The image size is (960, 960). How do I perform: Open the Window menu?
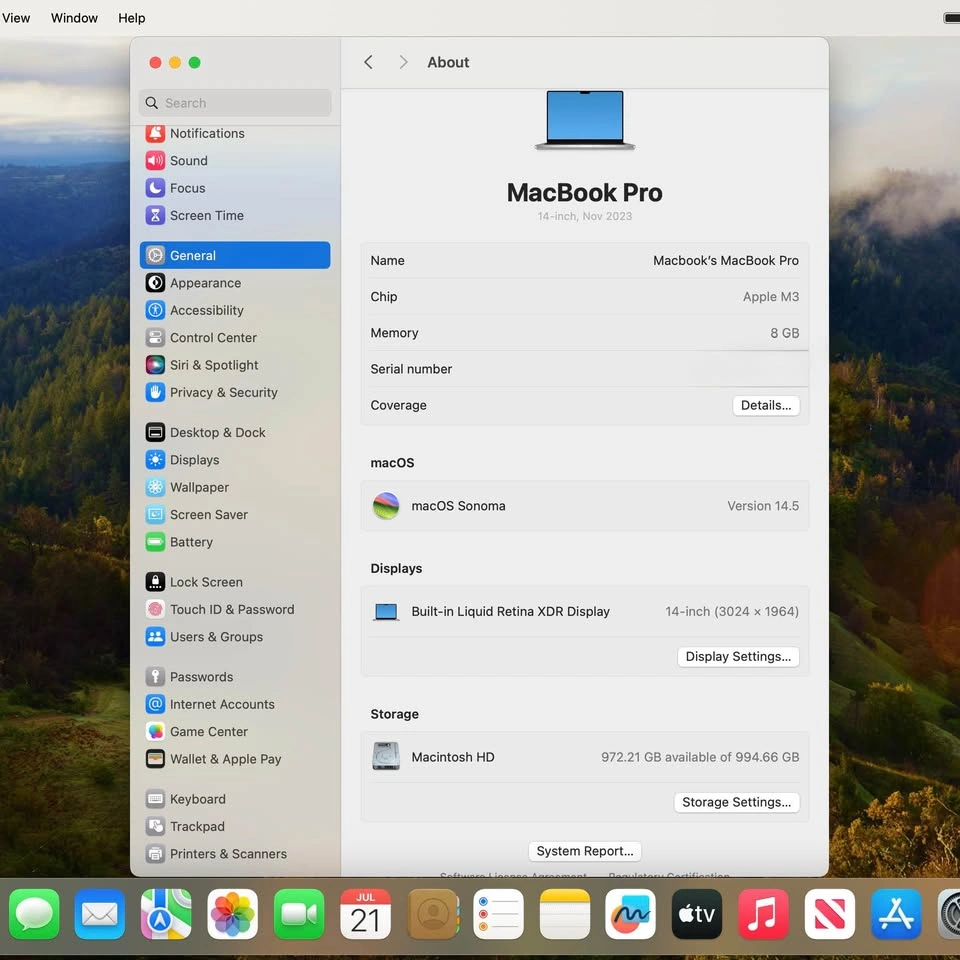coord(74,18)
